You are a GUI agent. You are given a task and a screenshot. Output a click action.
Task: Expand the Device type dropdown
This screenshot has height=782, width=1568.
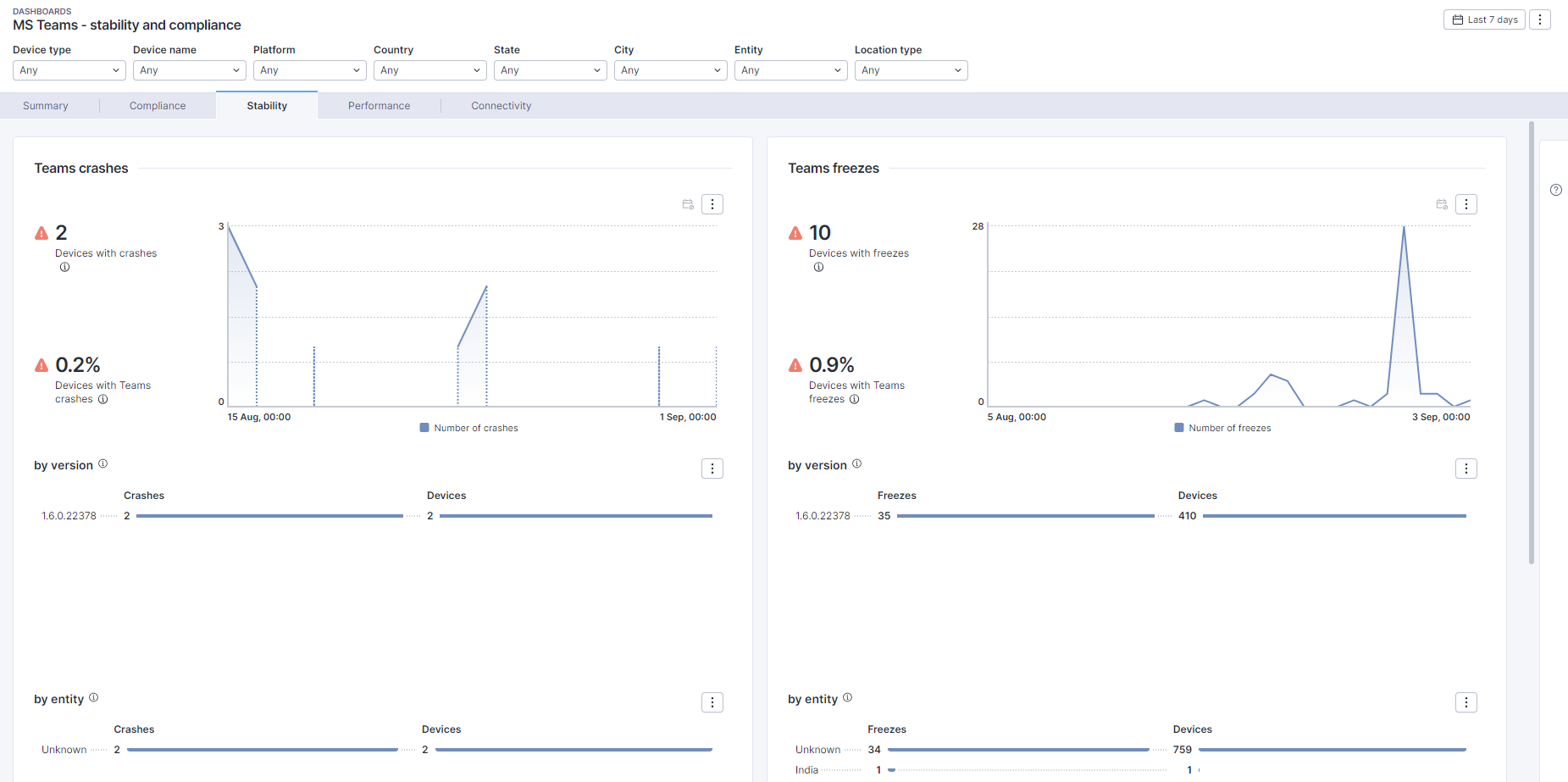69,70
